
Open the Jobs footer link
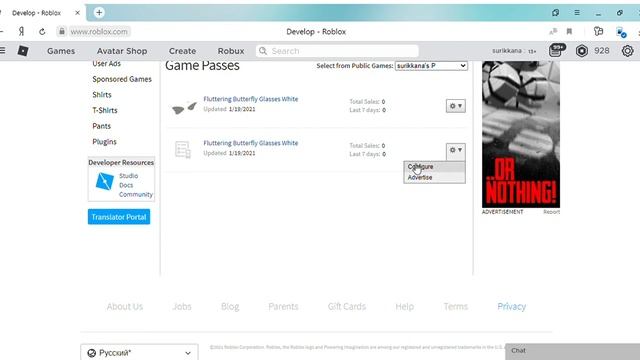[182, 307]
